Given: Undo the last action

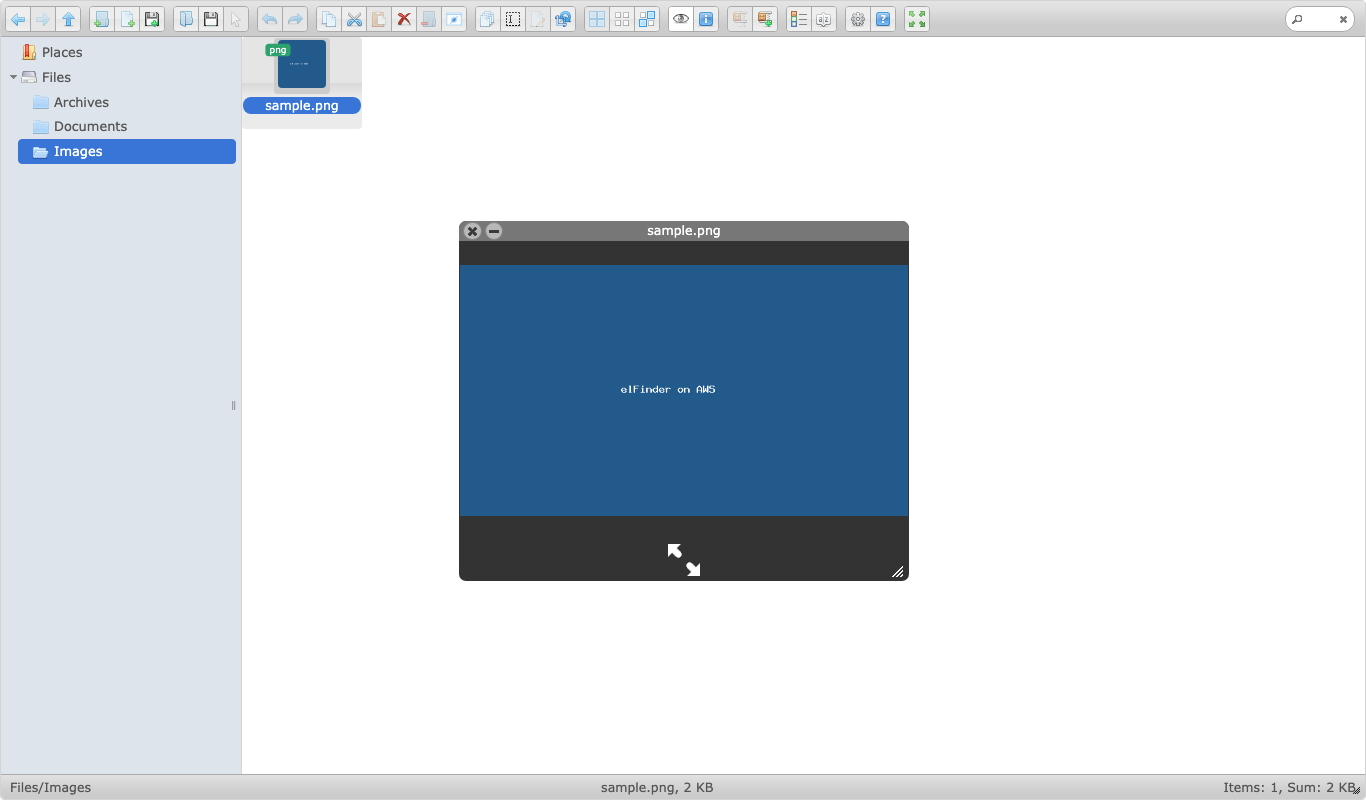Looking at the screenshot, I should pos(270,19).
